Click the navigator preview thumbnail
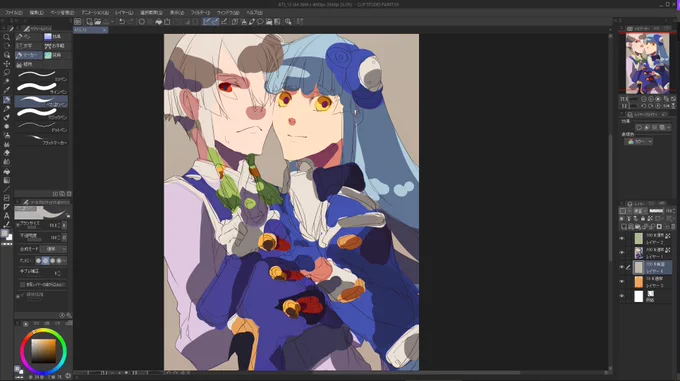The width and height of the screenshot is (680, 381). click(647, 63)
